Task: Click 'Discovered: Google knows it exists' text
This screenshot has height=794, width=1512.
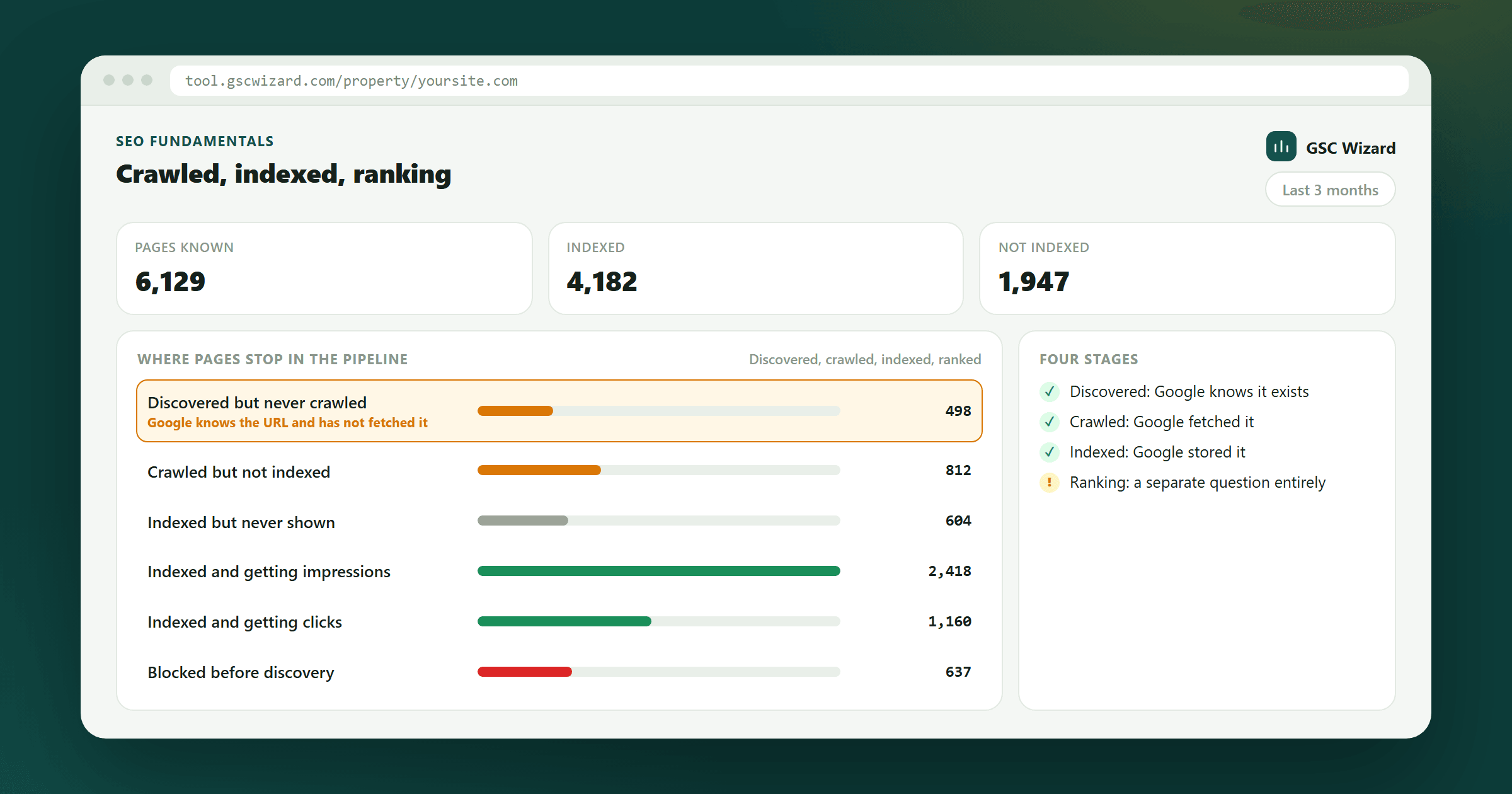Action: (1189, 392)
